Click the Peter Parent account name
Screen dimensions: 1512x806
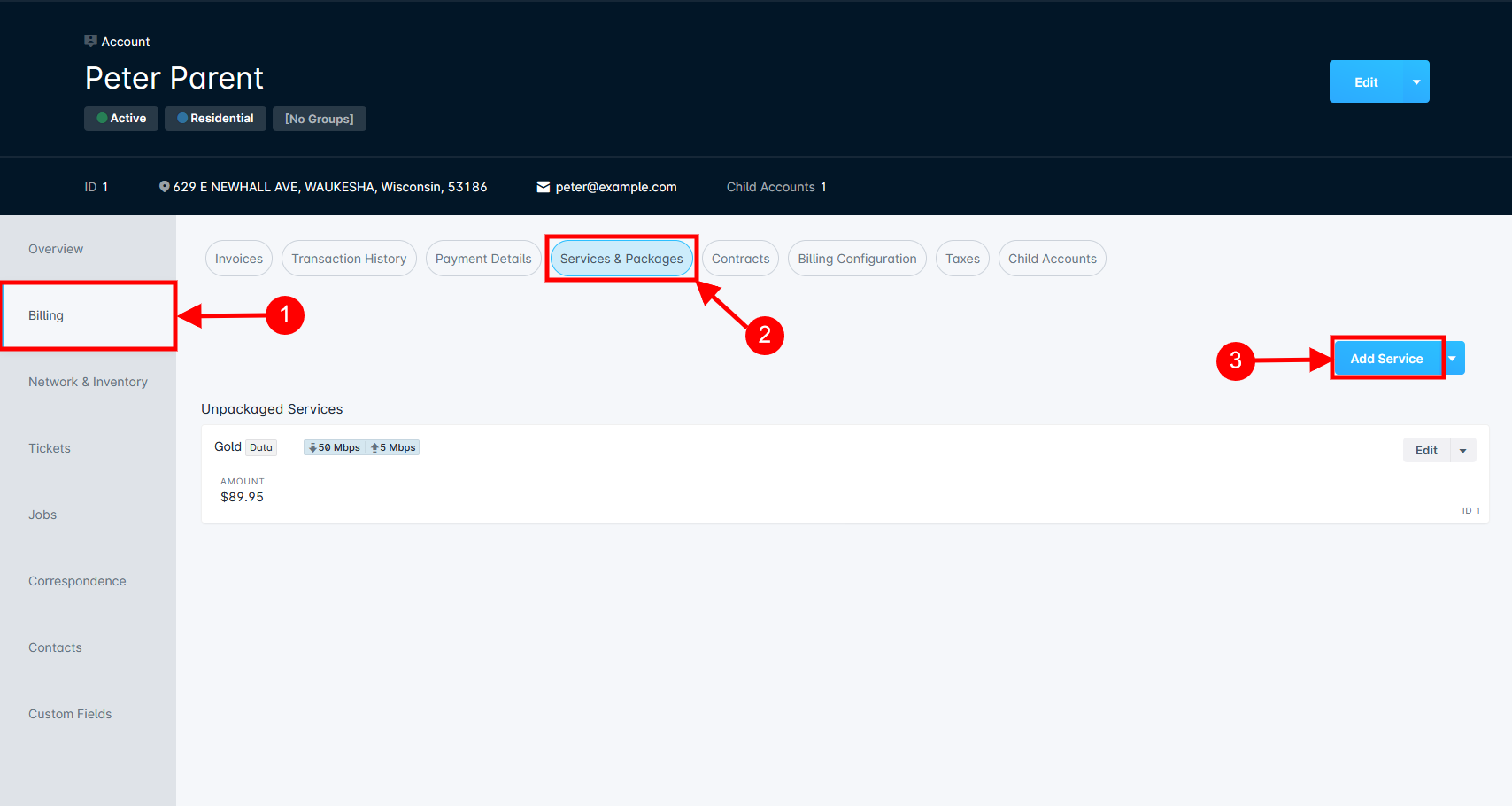click(x=174, y=78)
